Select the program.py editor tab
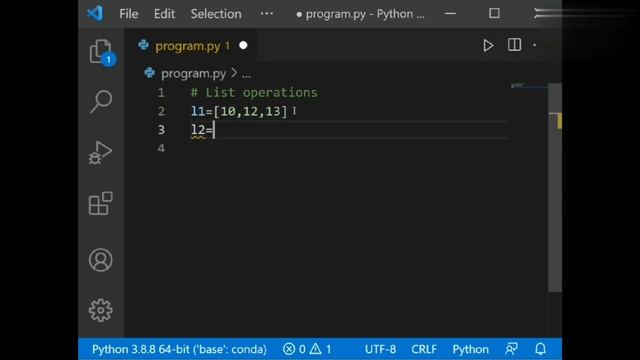640x360 pixels. click(x=192, y=46)
